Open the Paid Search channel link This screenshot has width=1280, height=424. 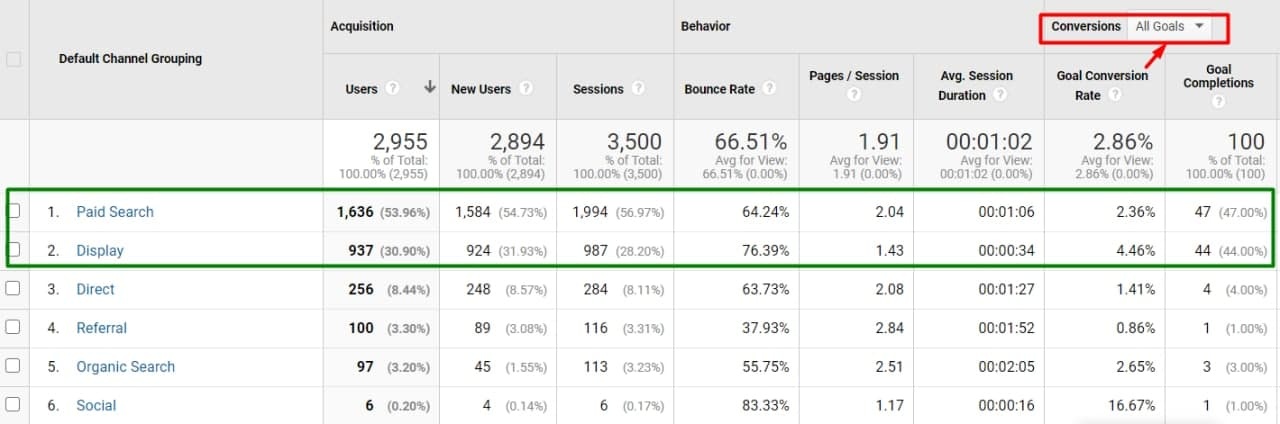coord(115,212)
